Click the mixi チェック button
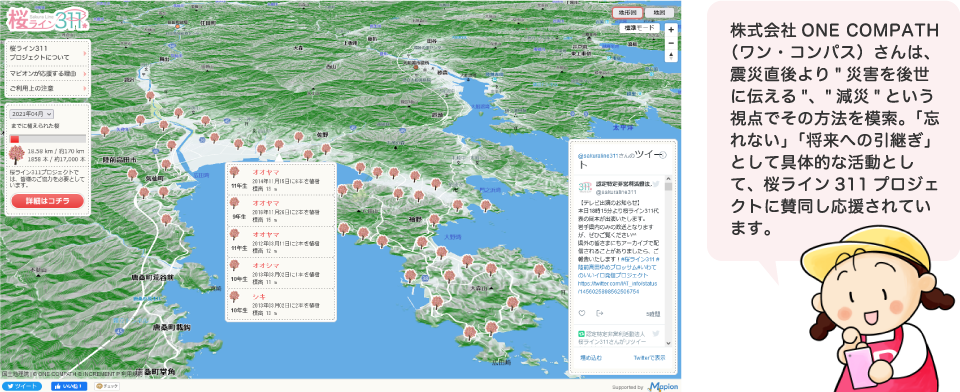The width and height of the screenshot is (960, 392). pos(107,386)
